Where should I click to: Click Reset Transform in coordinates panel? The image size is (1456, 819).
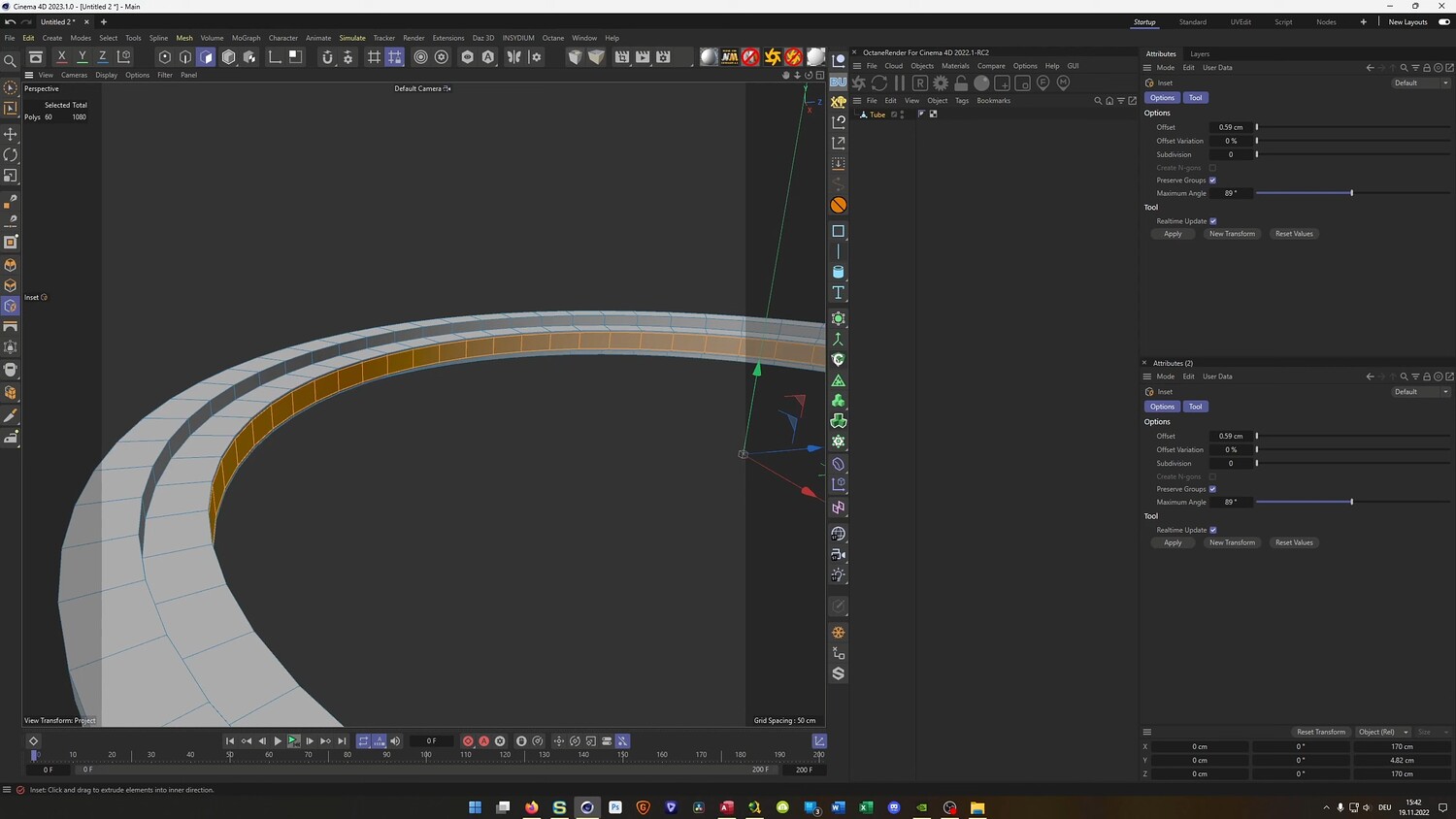pos(1321,732)
